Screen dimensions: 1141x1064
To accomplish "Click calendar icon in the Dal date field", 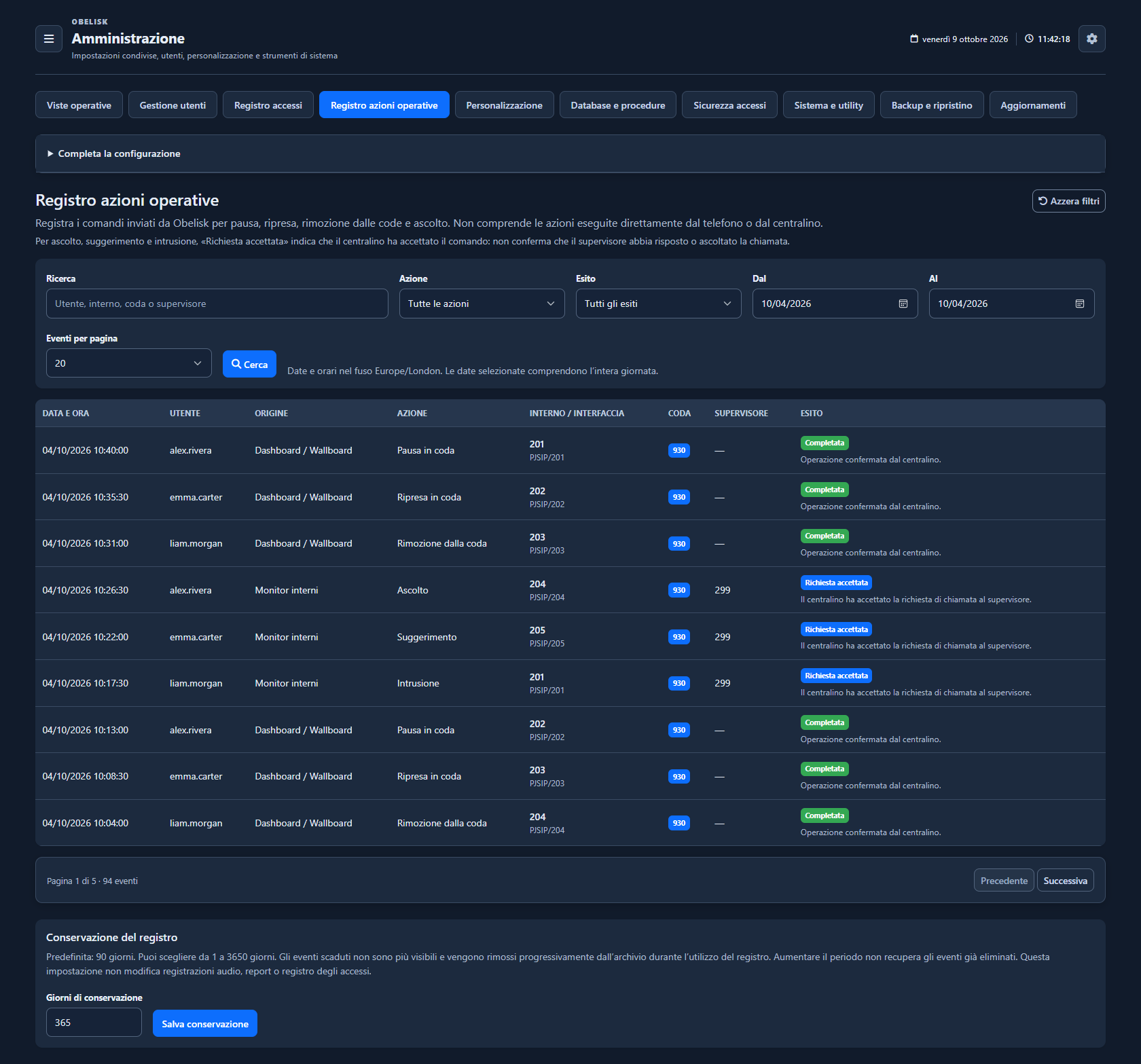I will coord(903,304).
